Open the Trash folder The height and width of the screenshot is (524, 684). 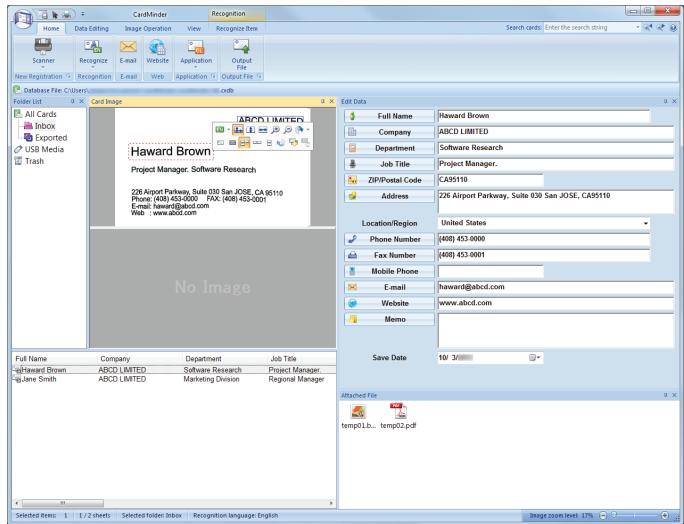tap(29, 161)
